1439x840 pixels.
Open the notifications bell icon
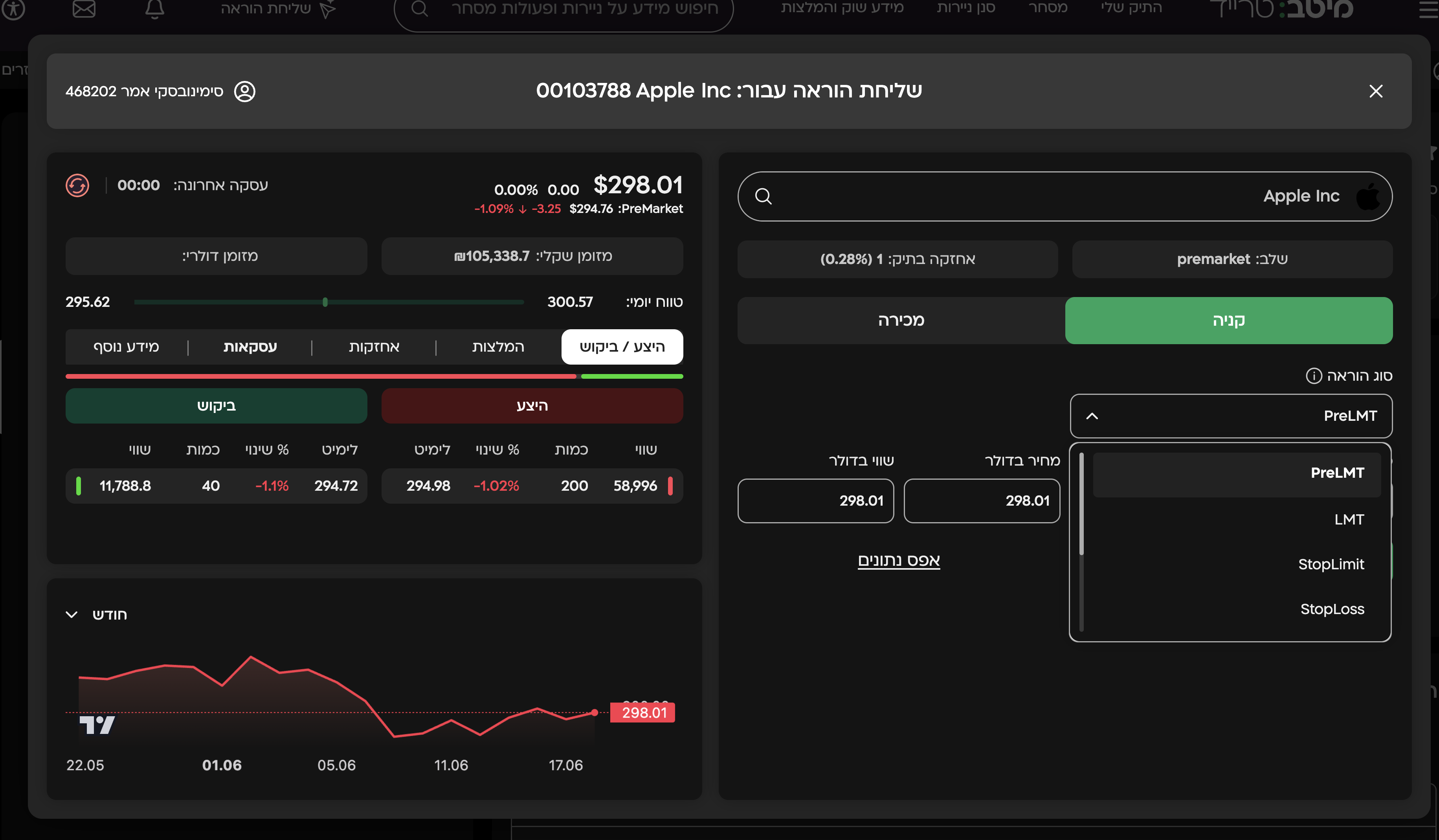point(154,9)
